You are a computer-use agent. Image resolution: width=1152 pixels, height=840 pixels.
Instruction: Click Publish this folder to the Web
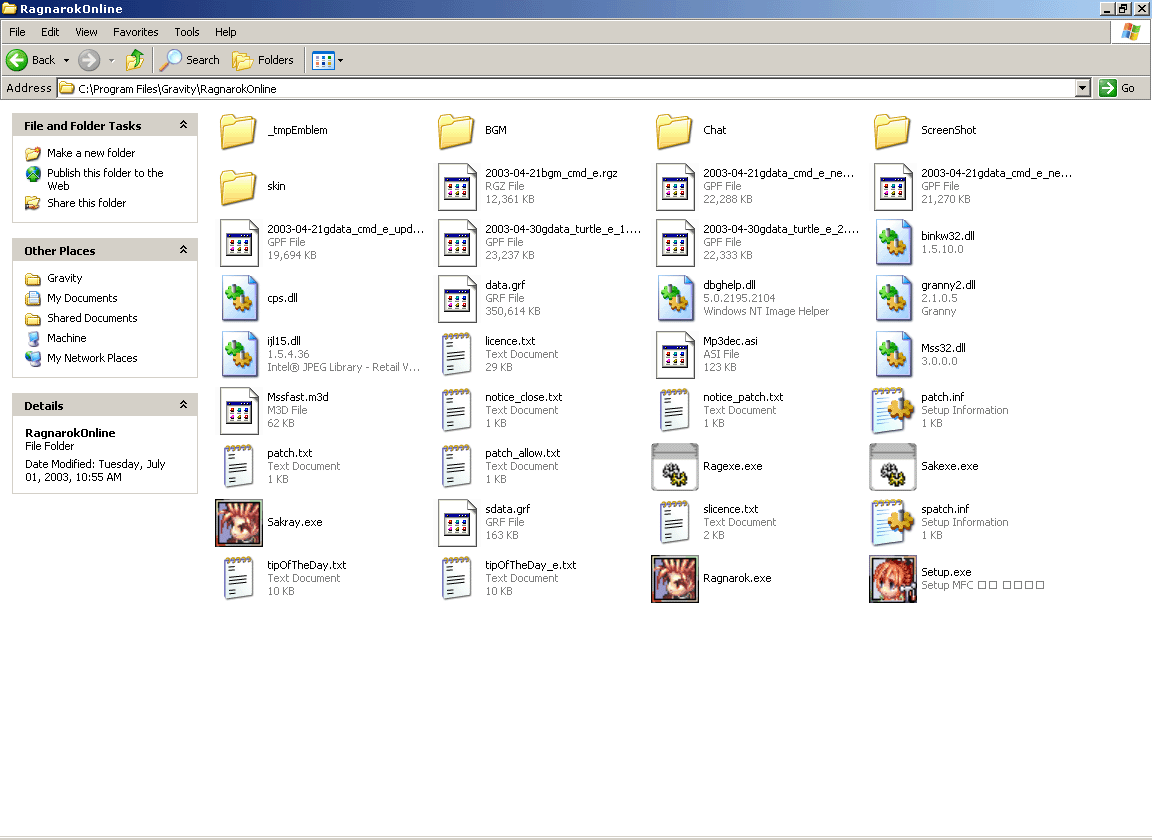[105, 179]
